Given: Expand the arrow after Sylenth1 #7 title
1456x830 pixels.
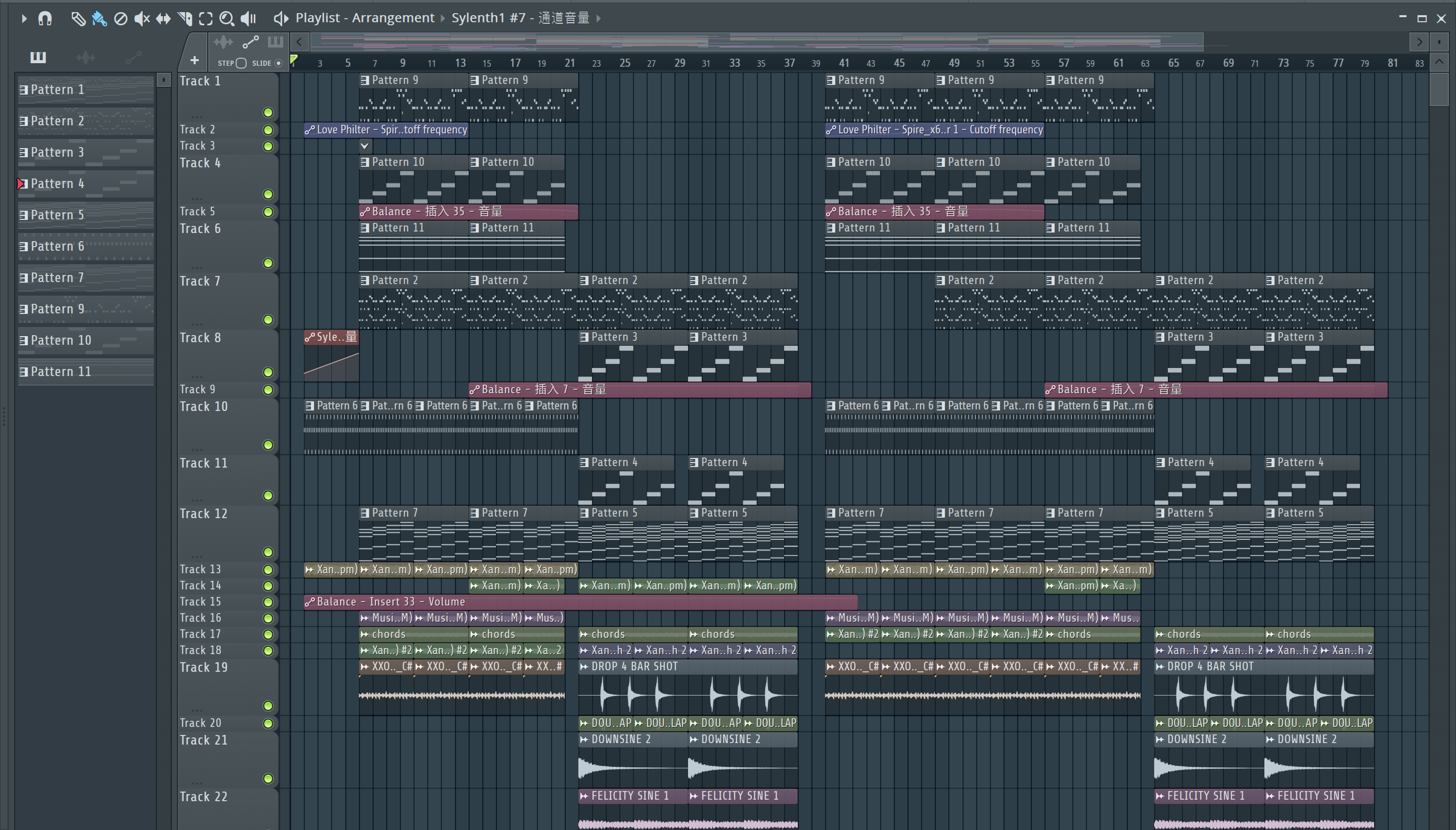Looking at the screenshot, I should click(x=599, y=18).
